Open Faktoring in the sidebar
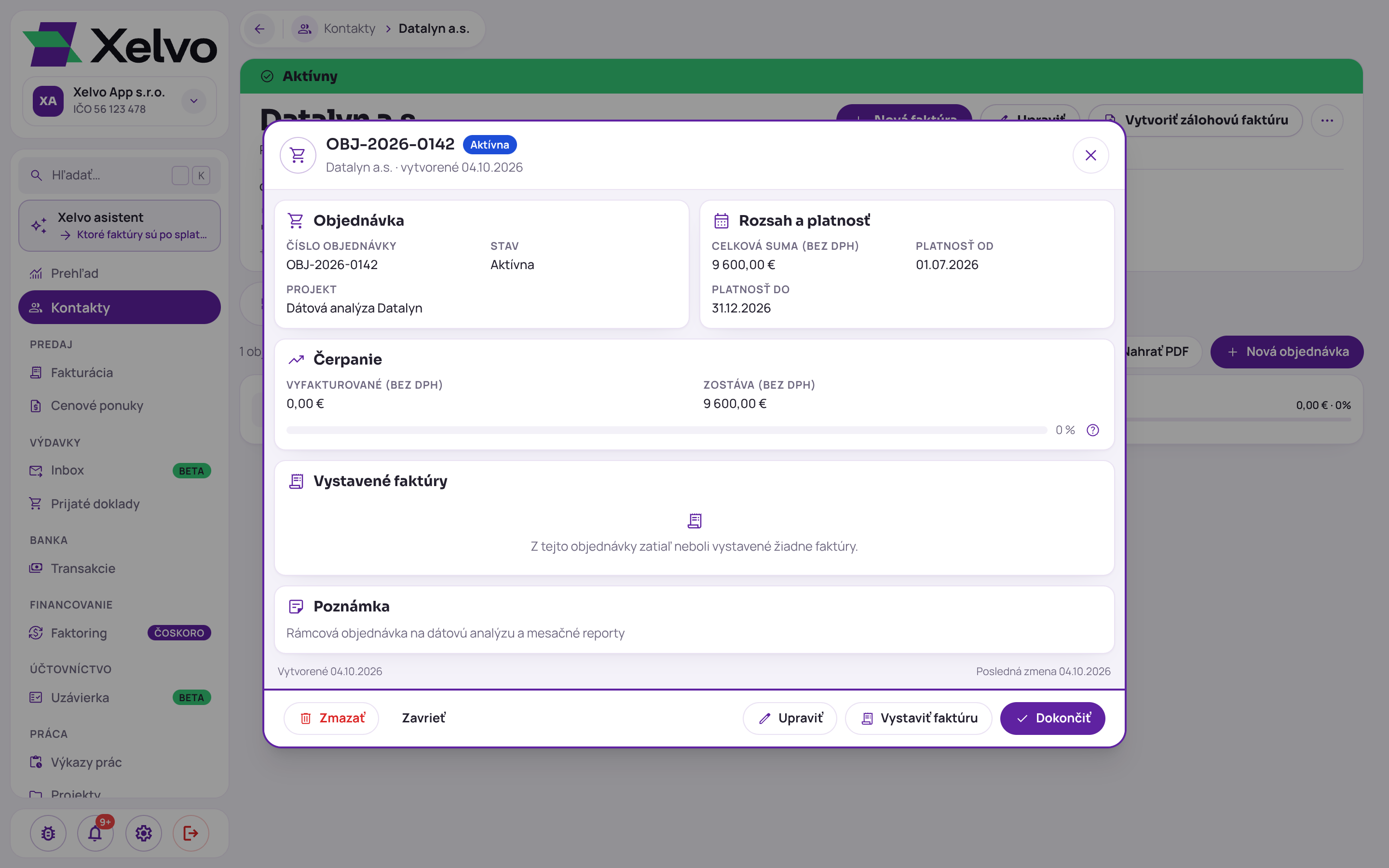Image resolution: width=1389 pixels, height=868 pixels. click(x=120, y=633)
